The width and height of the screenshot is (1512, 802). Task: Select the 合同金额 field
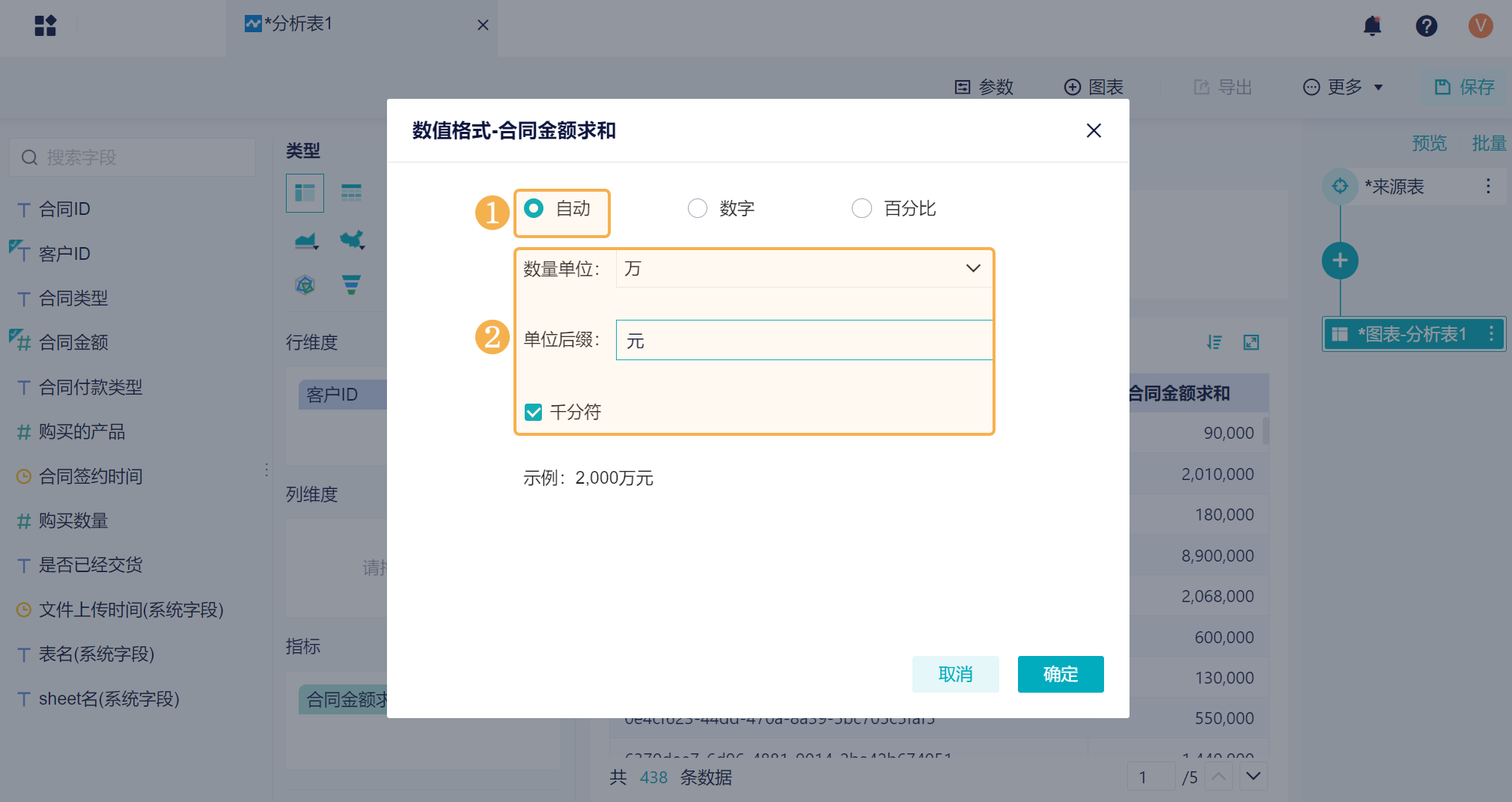(73, 342)
